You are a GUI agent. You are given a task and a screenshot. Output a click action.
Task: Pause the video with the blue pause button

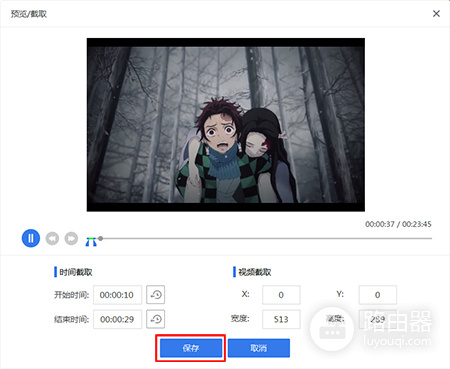[x=31, y=238]
